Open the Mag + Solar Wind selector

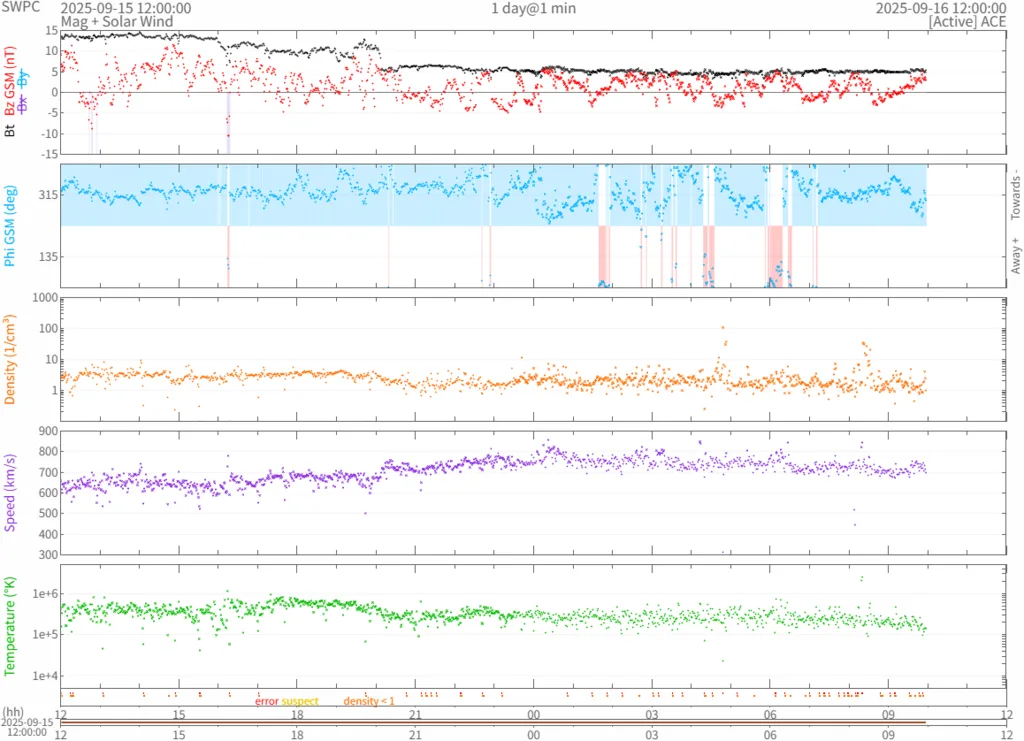pos(116,21)
